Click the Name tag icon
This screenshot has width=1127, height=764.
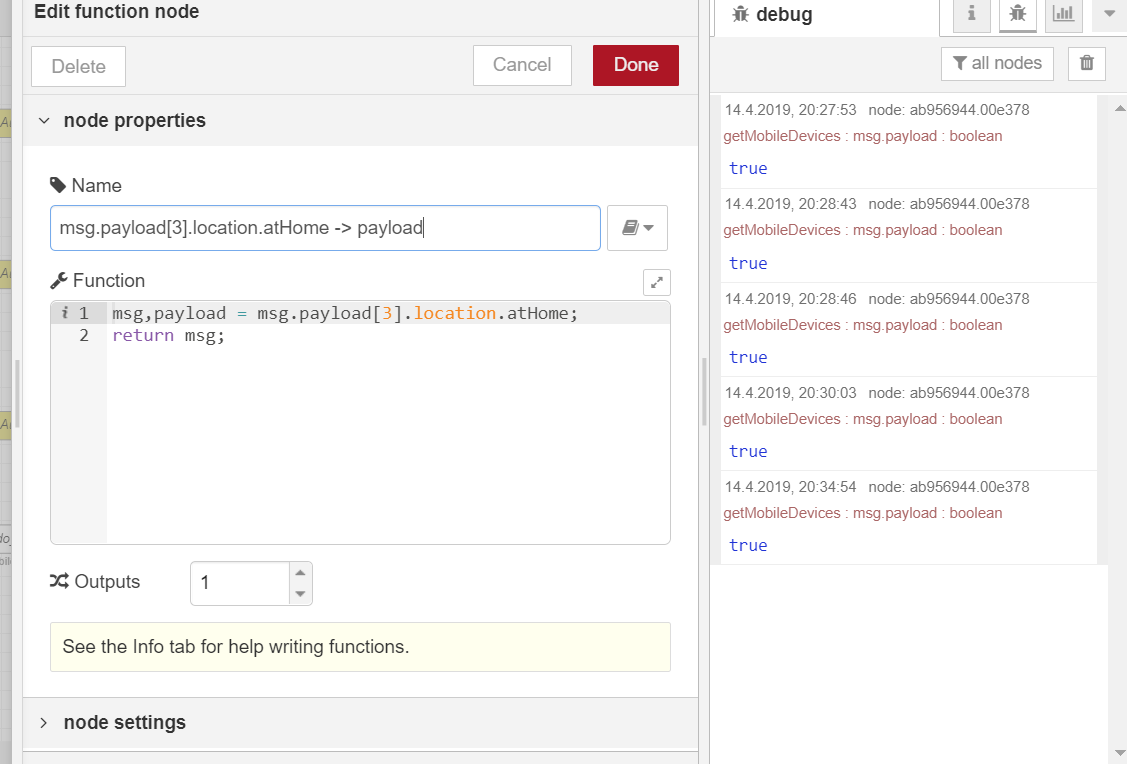[x=58, y=185]
